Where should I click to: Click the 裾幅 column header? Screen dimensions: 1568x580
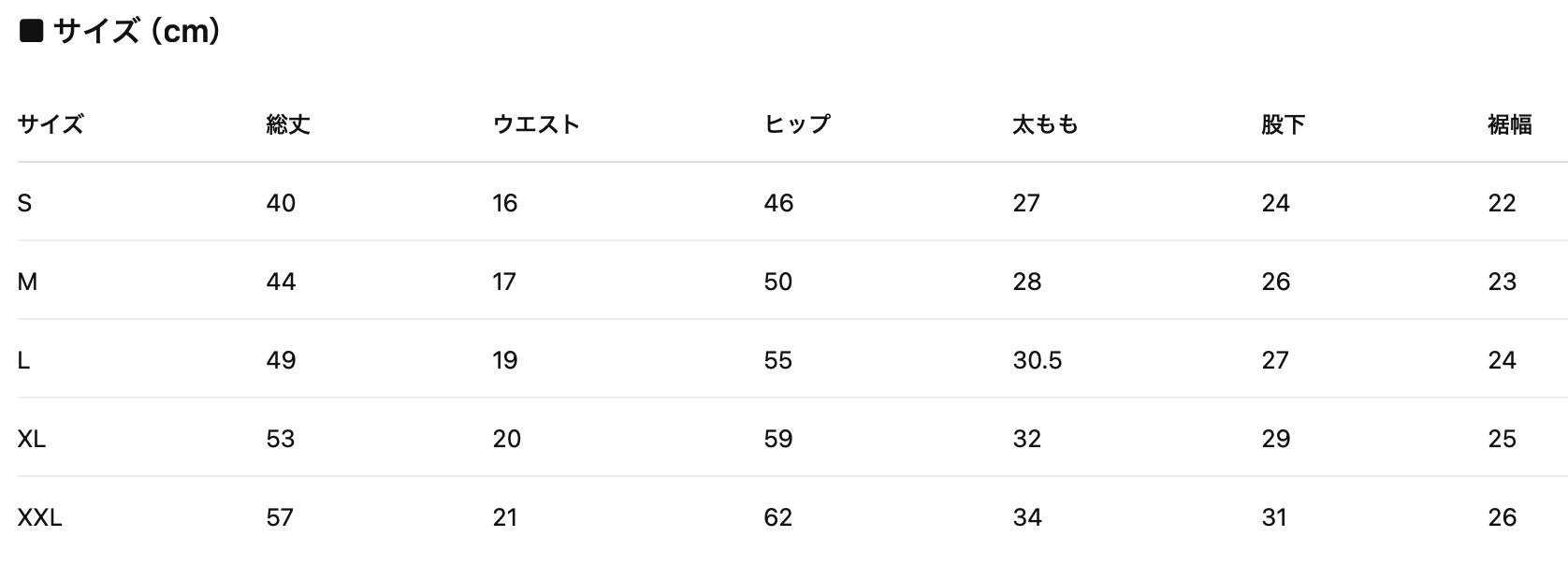pos(1509,124)
